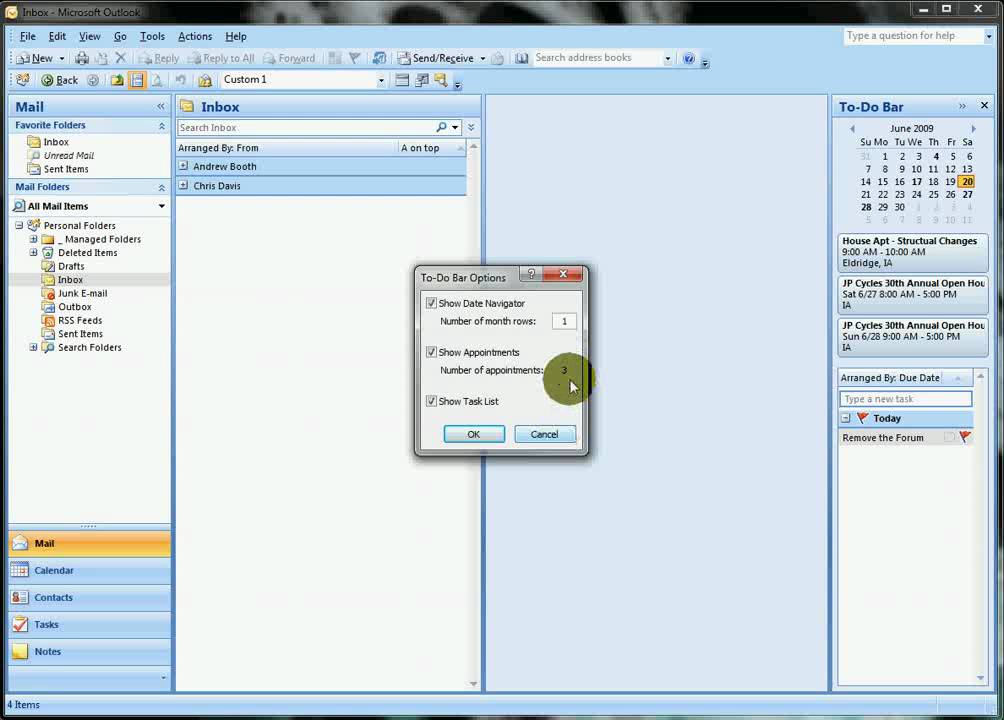Click the Number of month rows field
1004x720 pixels.
(564, 321)
